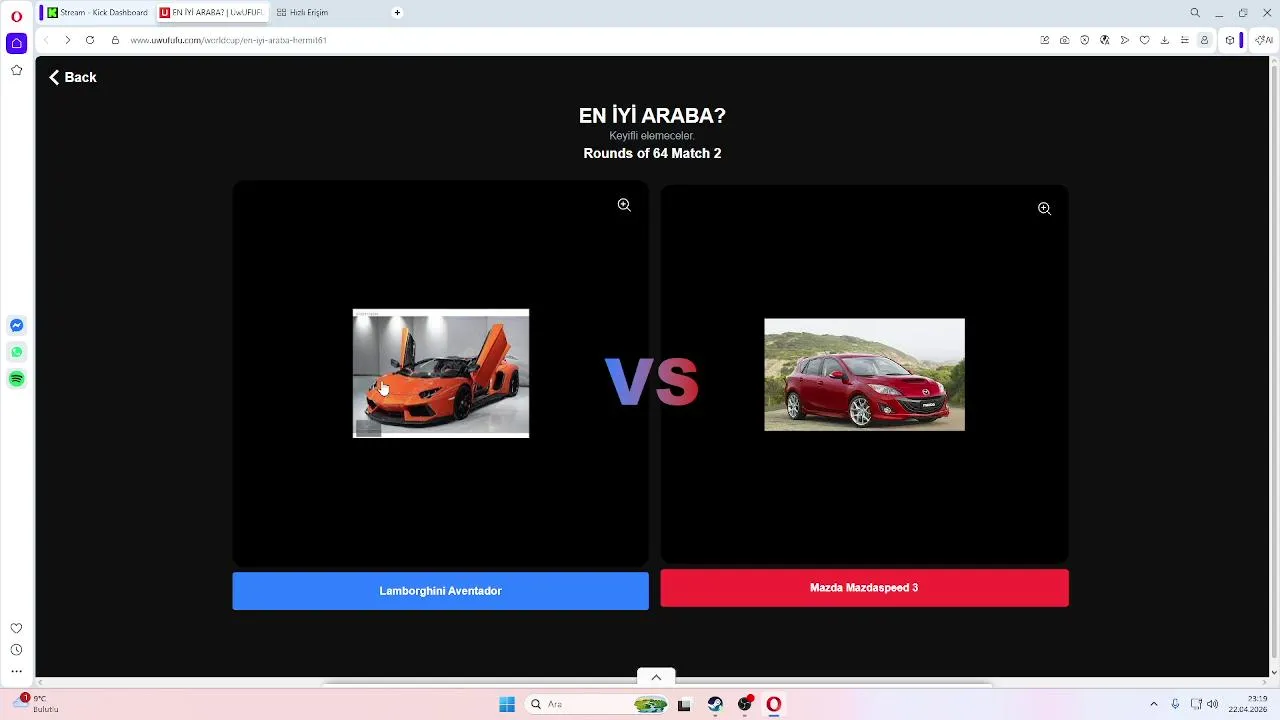Click the taskbar Ara search box
The height and width of the screenshot is (720, 1280).
point(596,704)
